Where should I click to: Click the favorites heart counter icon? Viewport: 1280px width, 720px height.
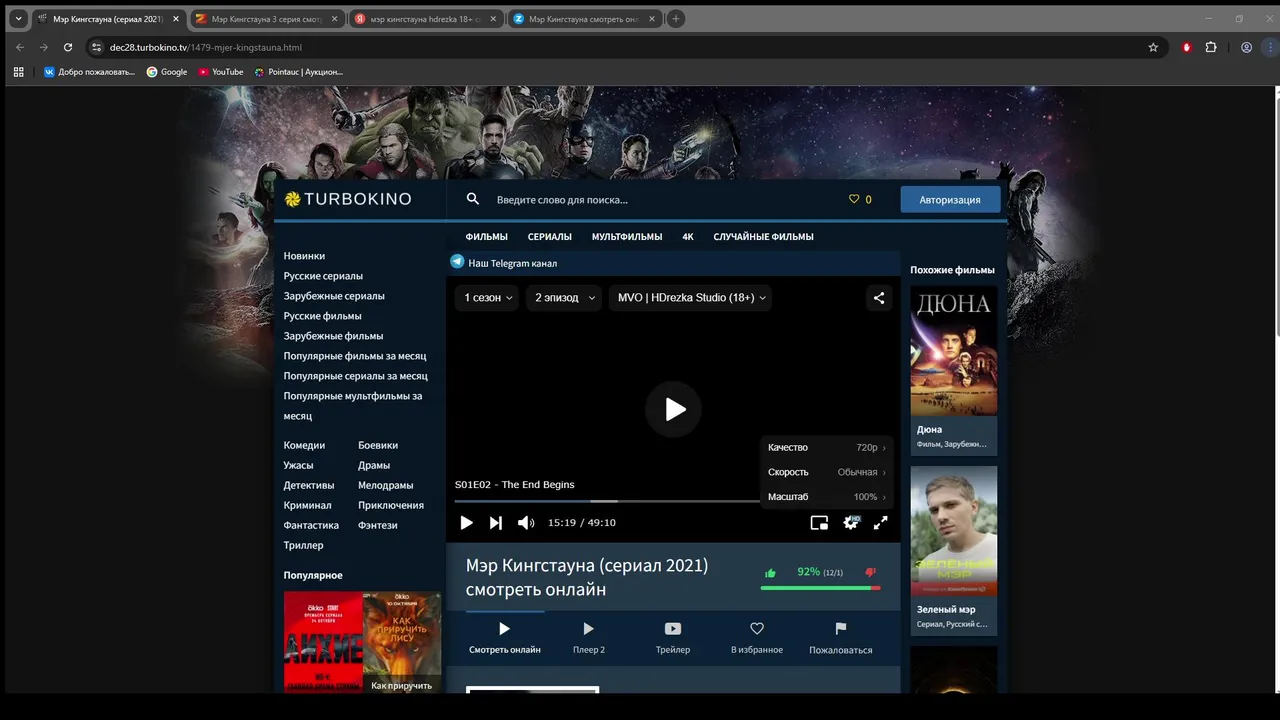pos(854,199)
